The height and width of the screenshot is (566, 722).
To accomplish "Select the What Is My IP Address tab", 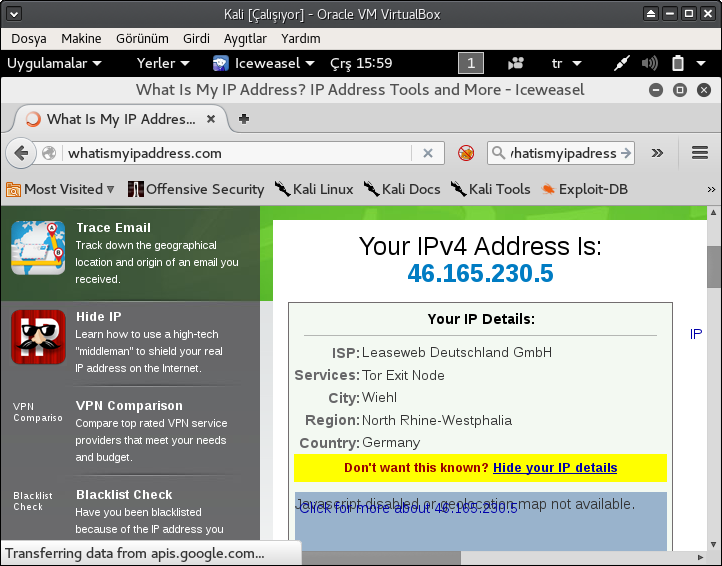I will (x=112, y=119).
